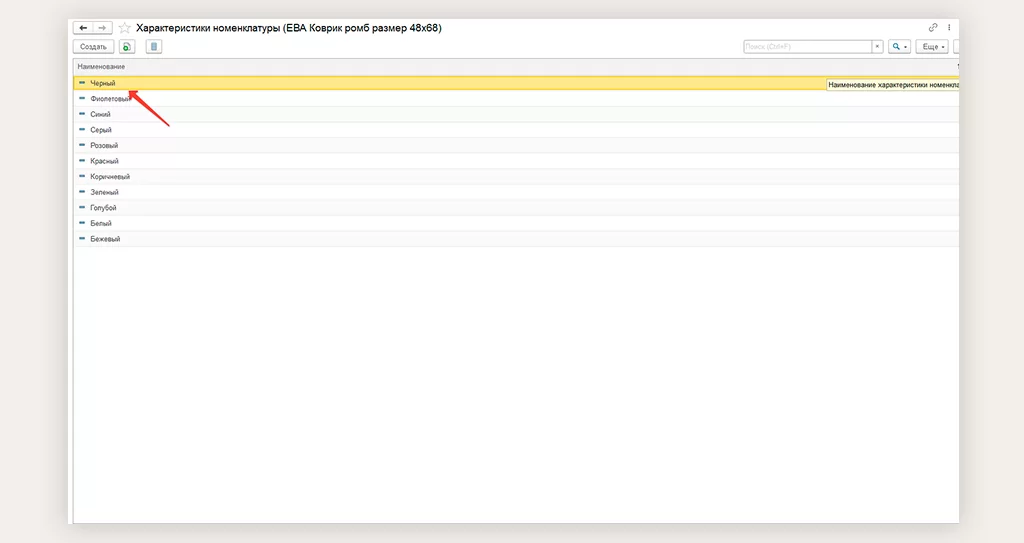Screen dimensions: 1024x543
Task: Click the back navigation arrow
Action: point(83,28)
